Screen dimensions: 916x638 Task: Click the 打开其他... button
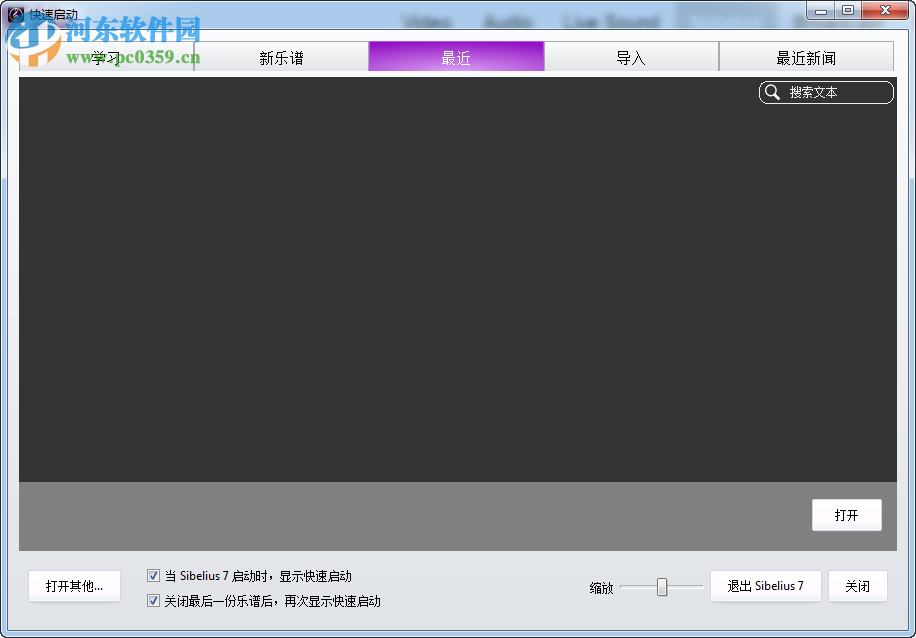(74, 586)
